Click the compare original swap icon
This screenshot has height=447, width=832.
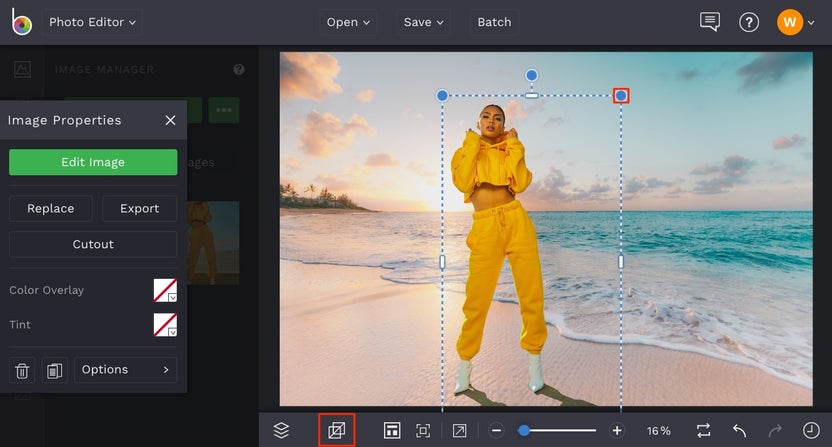704,431
